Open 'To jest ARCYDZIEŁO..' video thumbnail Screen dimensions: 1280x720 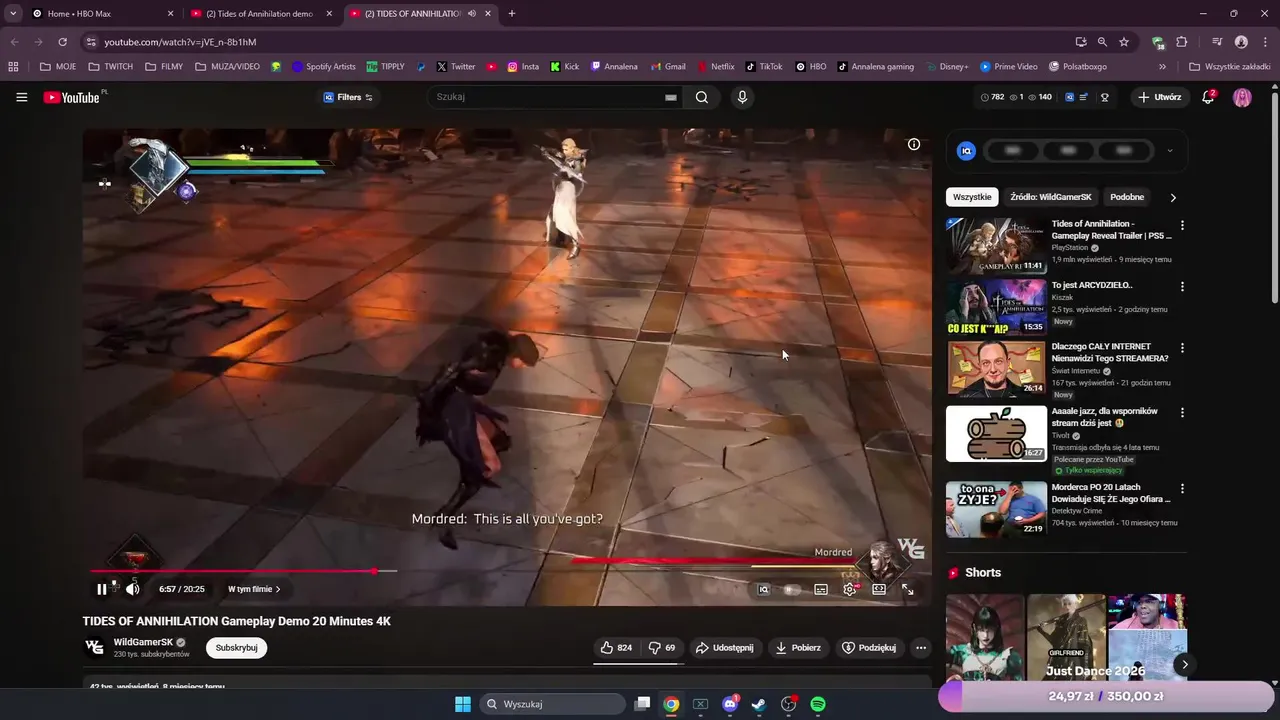996,307
